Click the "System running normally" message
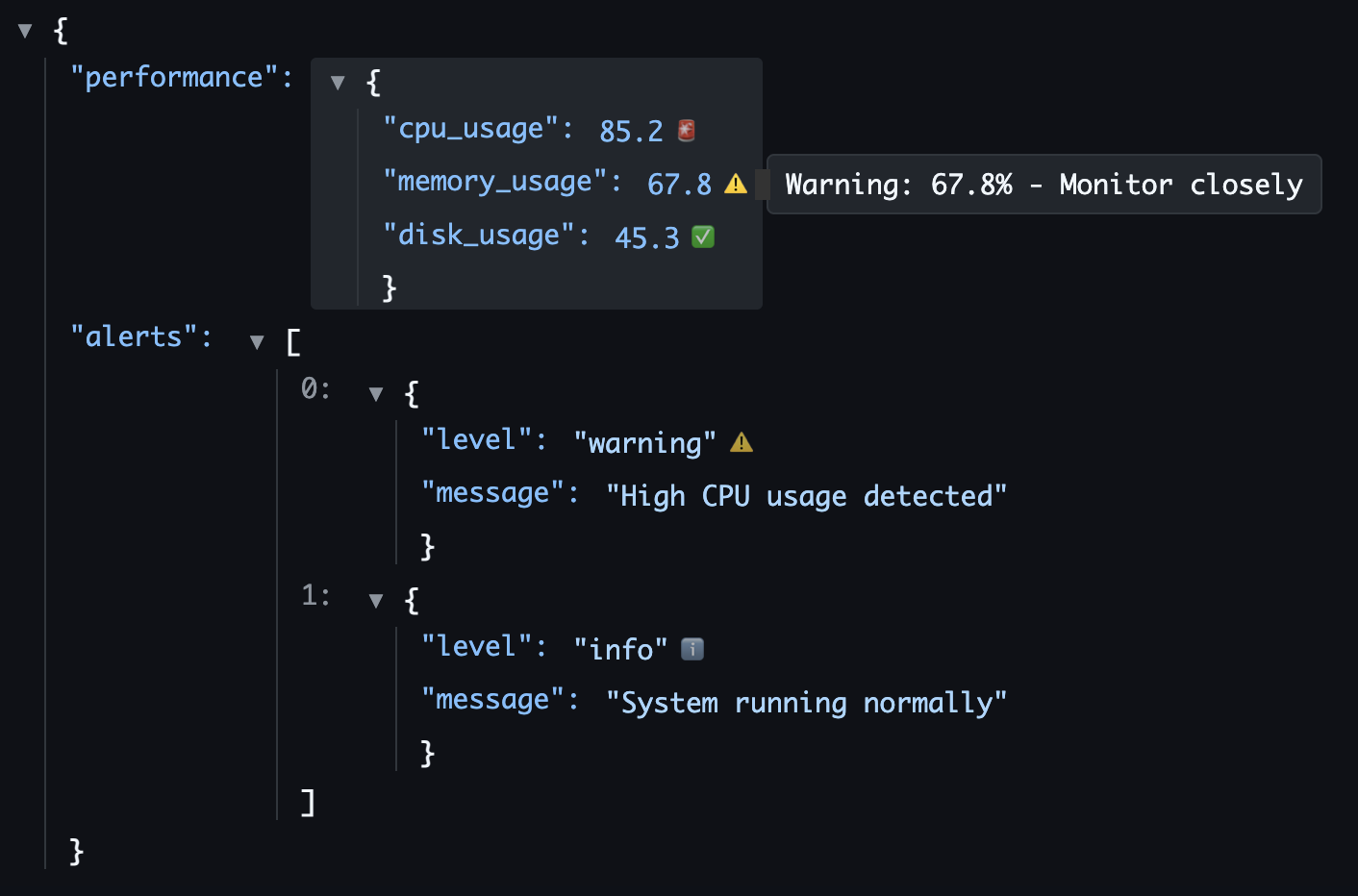 coord(808,702)
